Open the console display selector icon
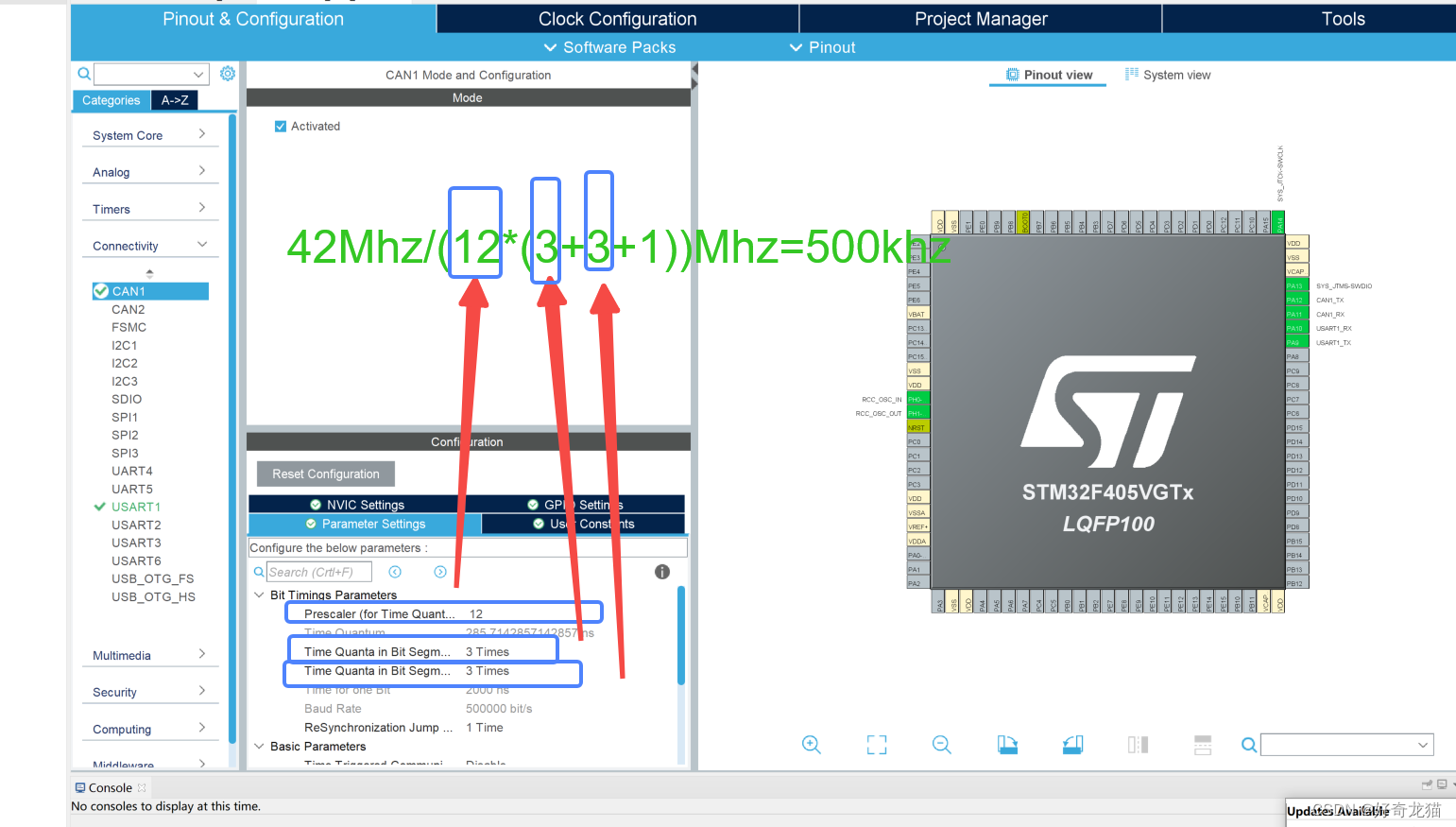Screen dimensions: 1456x827 [x=1442, y=784]
